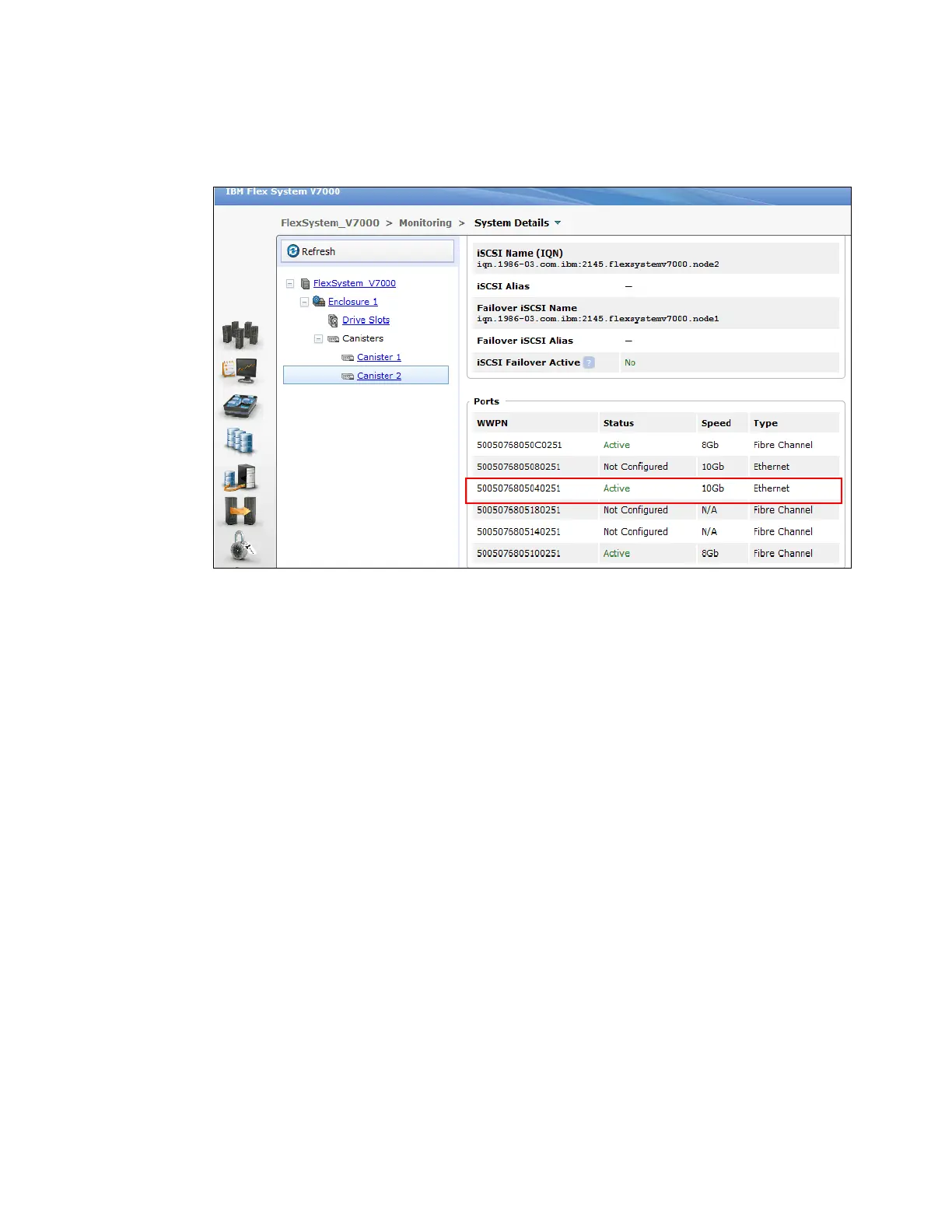This screenshot has width=952, height=1232.
Task: Click the iSCSI Failover Active value No
Action: [630, 362]
